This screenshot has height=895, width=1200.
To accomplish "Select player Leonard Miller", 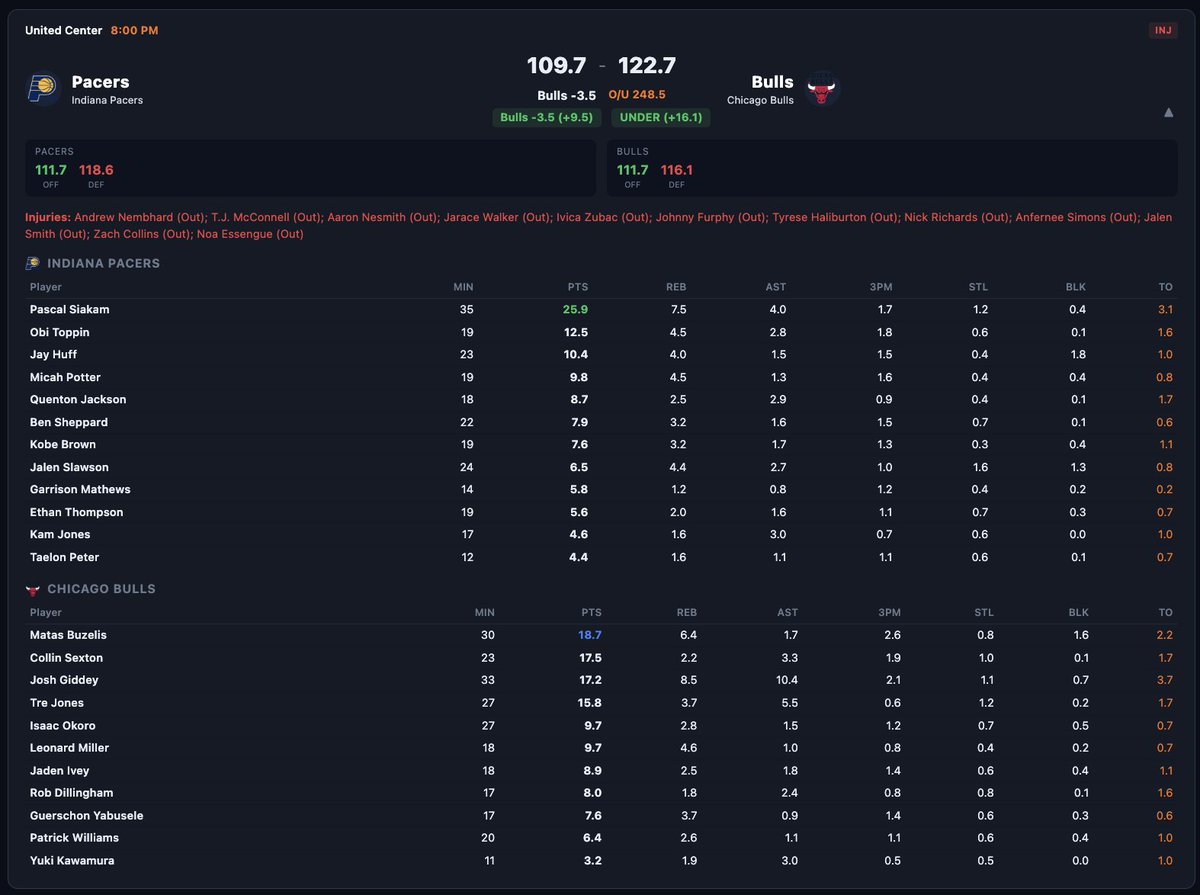I will 69,748.
